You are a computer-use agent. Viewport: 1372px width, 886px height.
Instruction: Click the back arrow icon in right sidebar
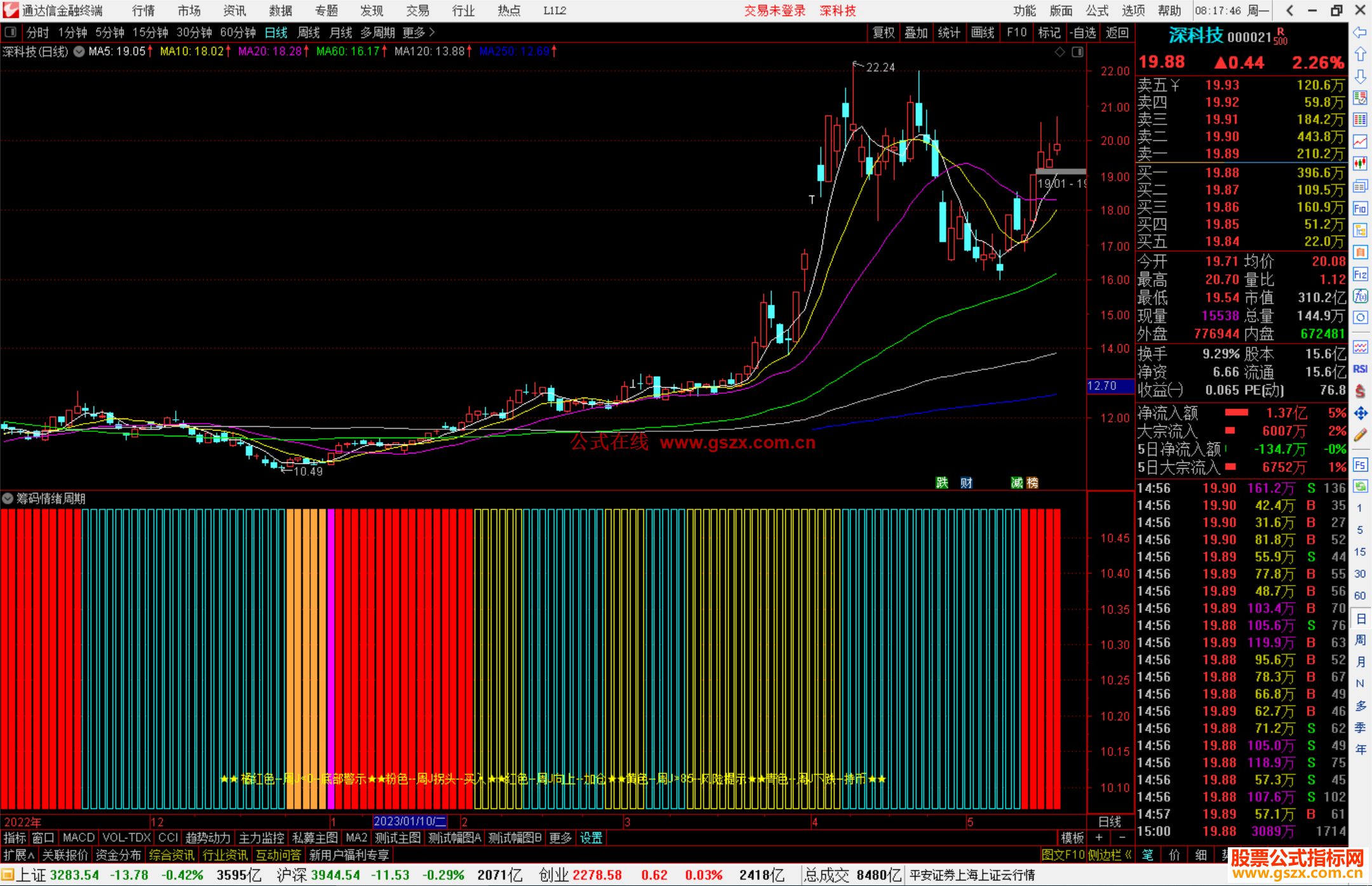pyautogui.click(x=1360, y=32)
